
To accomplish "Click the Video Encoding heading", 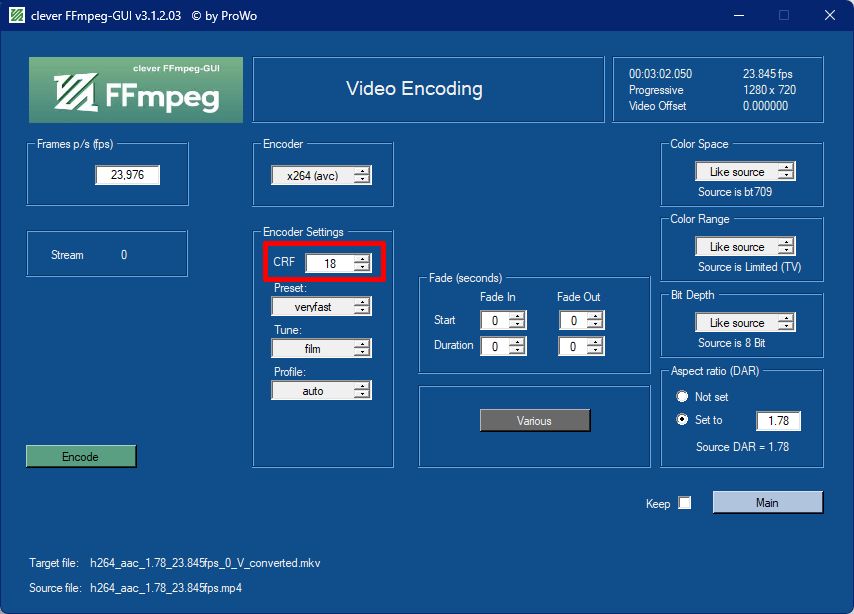I will 414,89.
